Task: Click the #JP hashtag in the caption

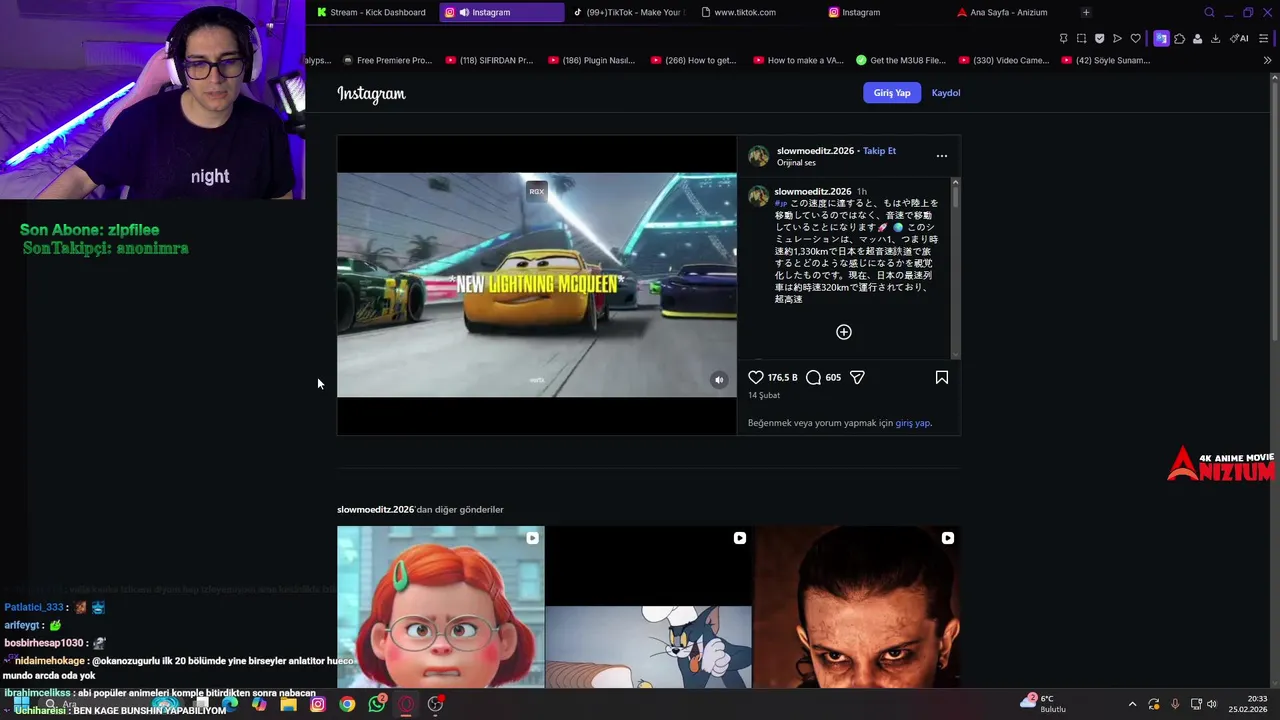Action: point(781,203)
